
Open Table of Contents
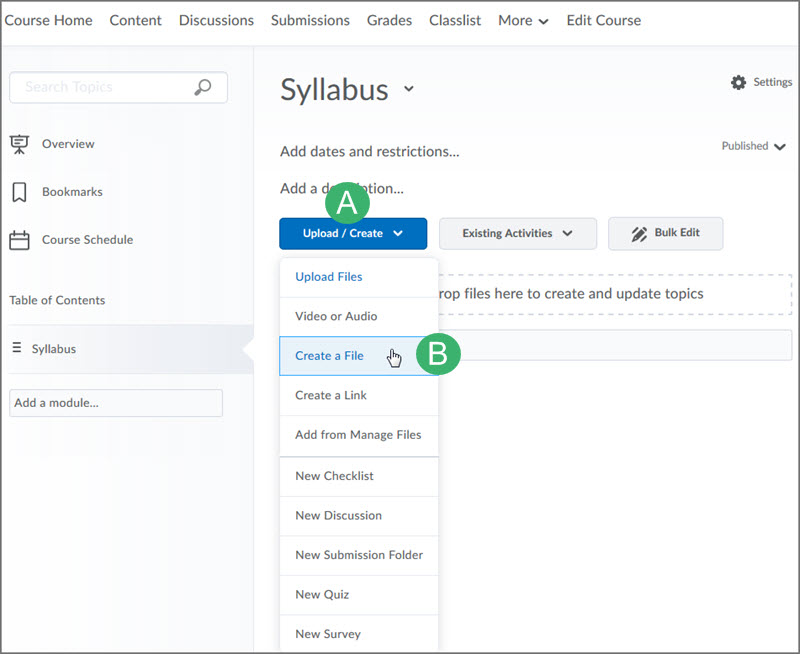[x=57, y=300]
